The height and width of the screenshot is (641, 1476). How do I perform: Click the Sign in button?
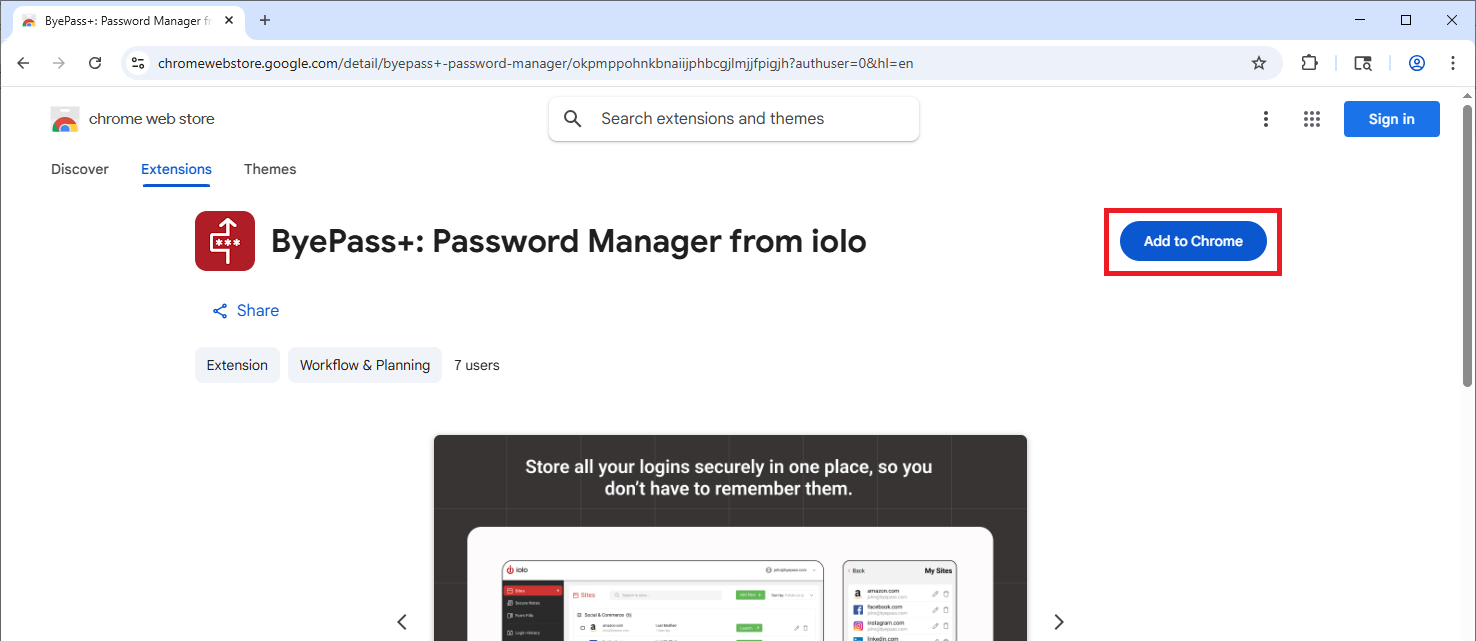point(1392,119)
